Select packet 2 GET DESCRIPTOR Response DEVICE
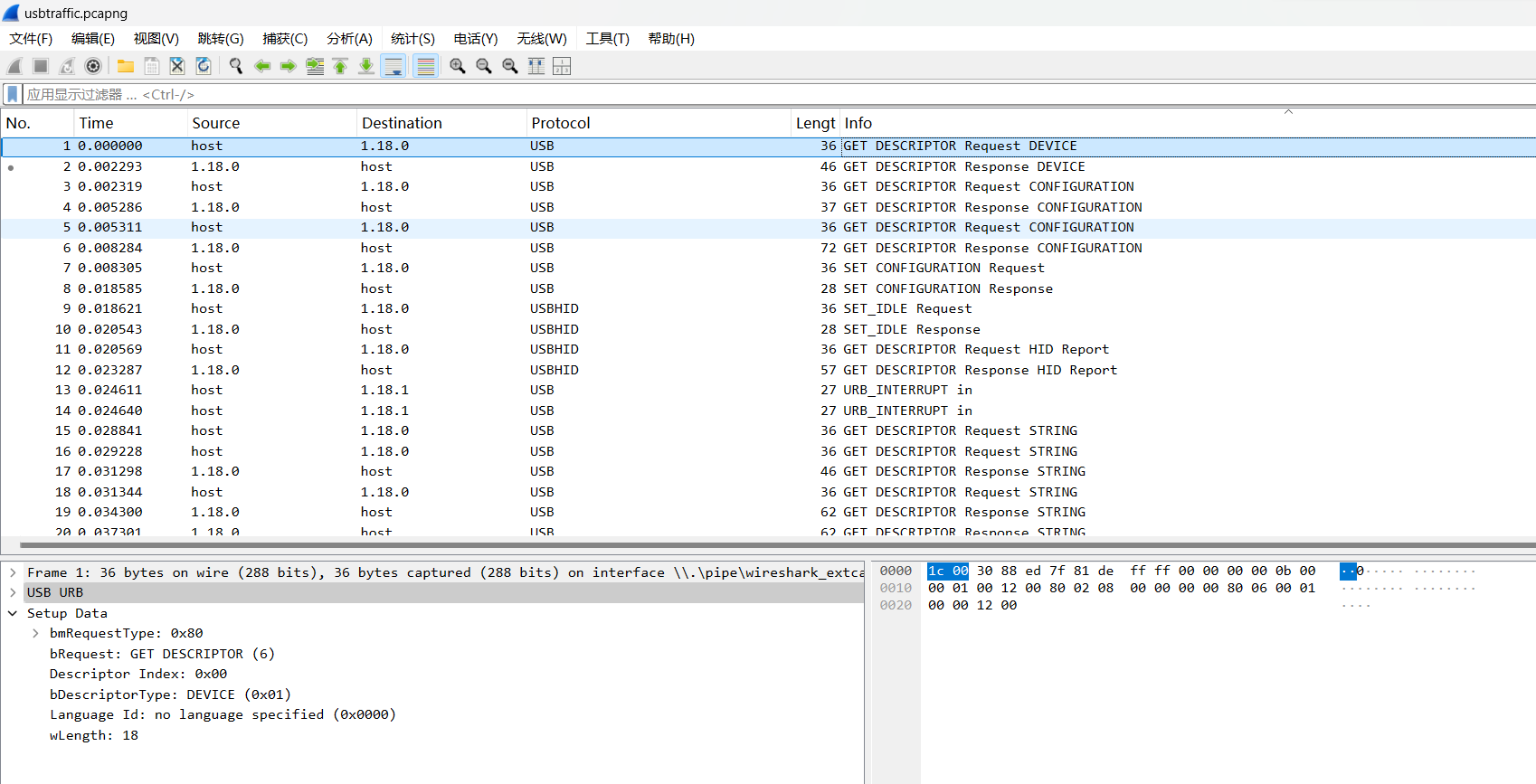Image resolution: width=1536 pixels, height=784 pixels. (768, 166)
